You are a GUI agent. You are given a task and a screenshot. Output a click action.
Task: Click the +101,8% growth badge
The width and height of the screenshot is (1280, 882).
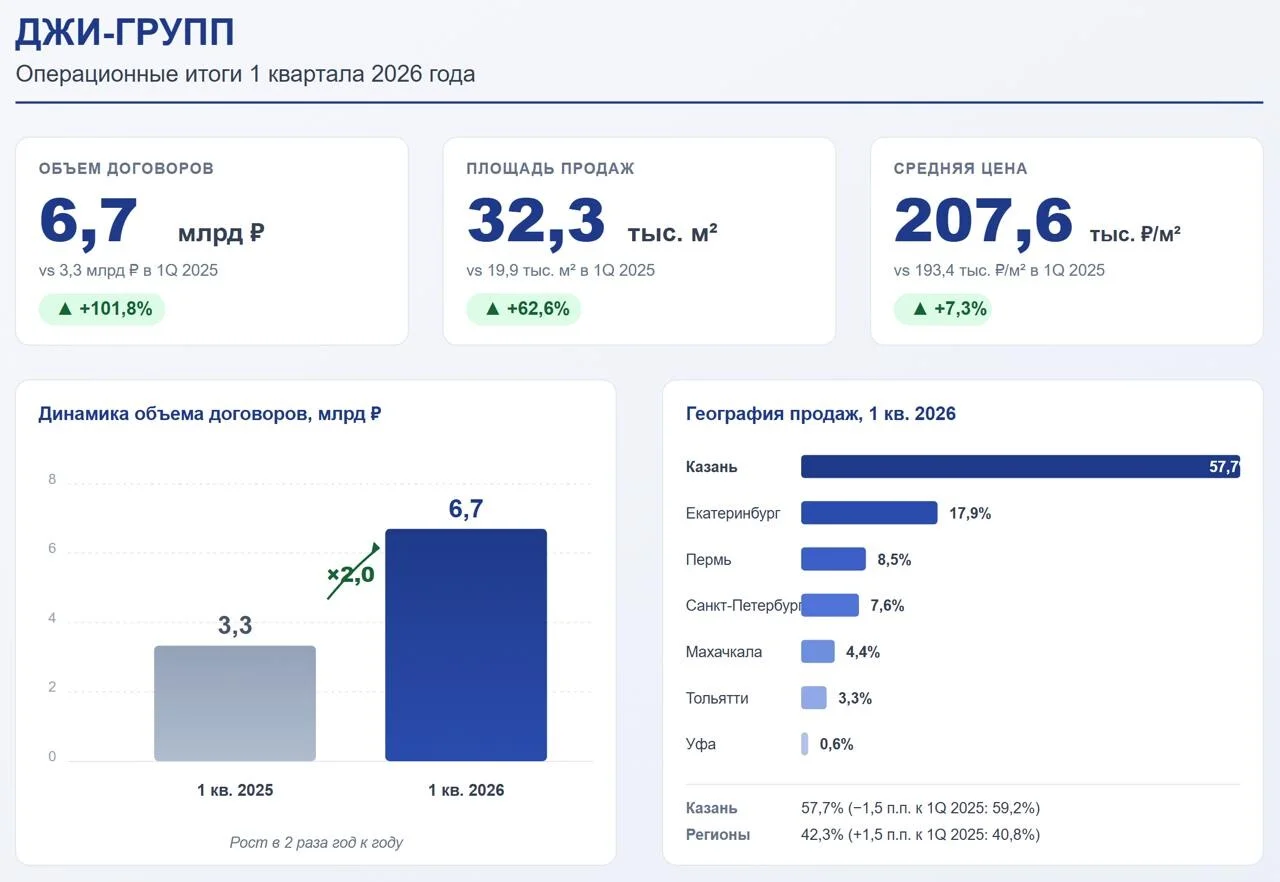click(x=102, y=309)
